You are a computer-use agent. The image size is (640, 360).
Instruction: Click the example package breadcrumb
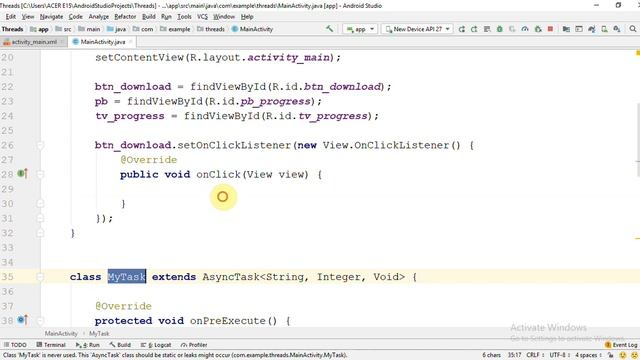[176, 29]
